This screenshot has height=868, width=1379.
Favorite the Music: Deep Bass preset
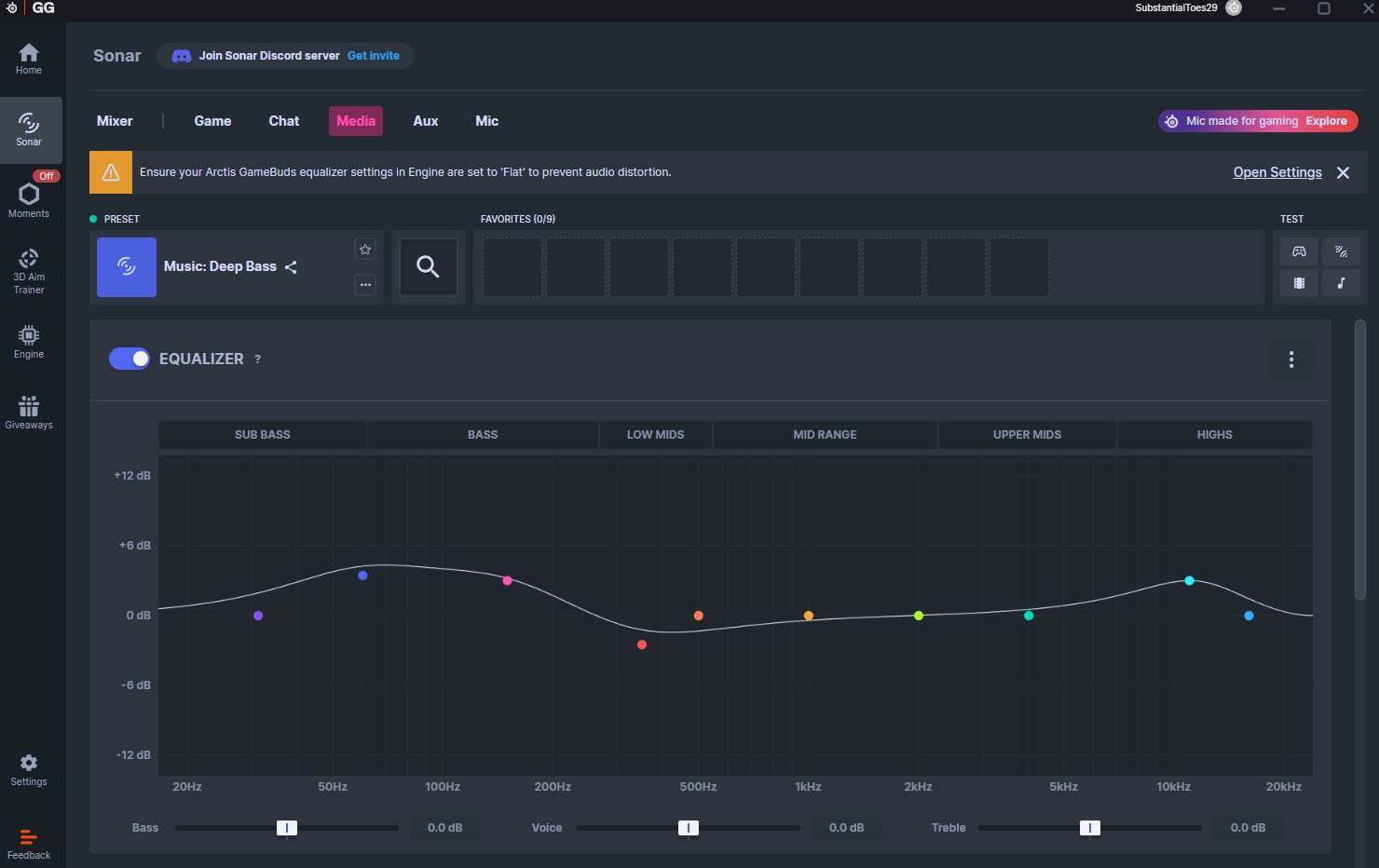(365, 249)
